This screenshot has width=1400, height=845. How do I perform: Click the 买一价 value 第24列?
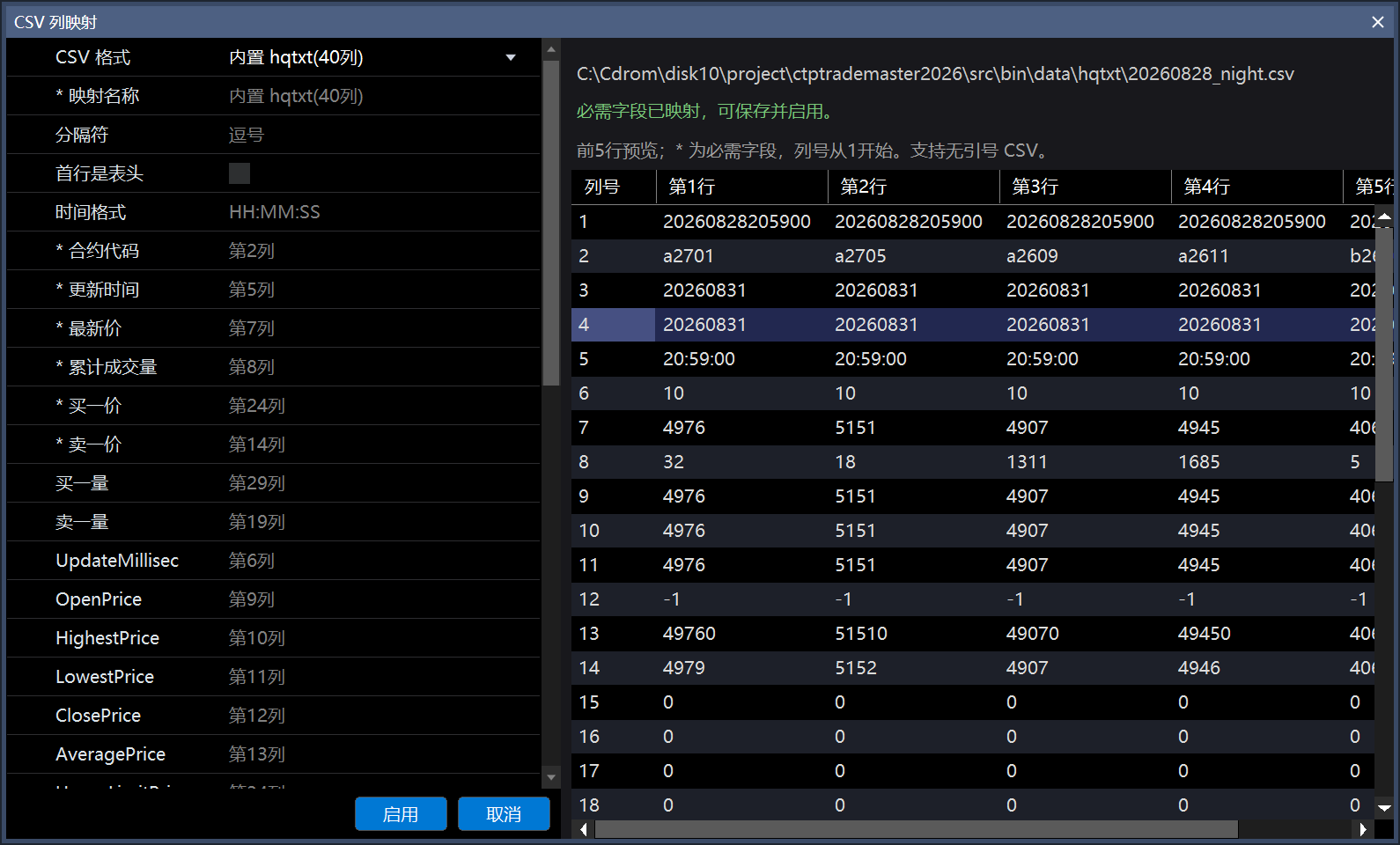(256, 406)
